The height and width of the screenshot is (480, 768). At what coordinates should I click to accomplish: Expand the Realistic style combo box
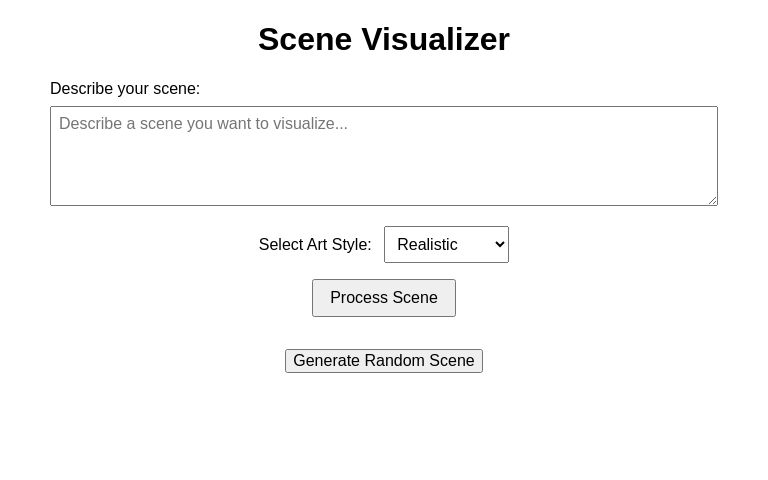[x=446, y=245]
